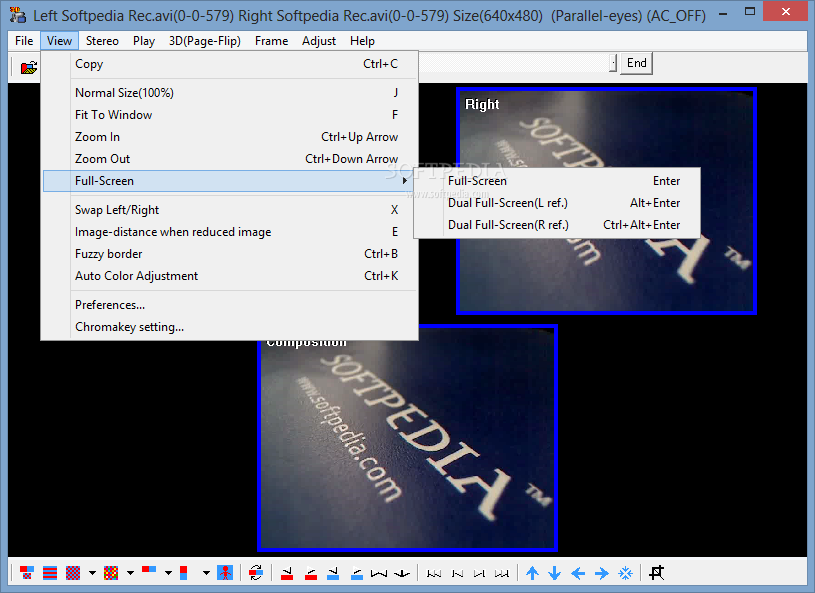Click the skip to last frame icon

[502, 573]
